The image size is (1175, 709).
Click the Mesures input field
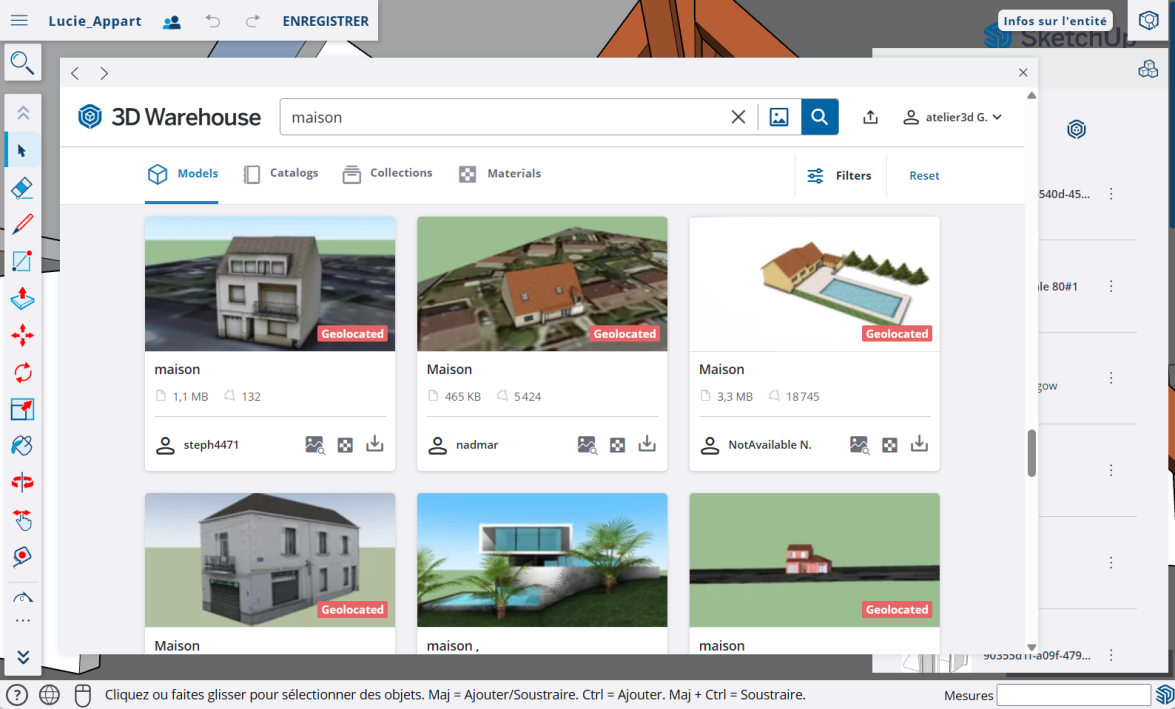1073,695
